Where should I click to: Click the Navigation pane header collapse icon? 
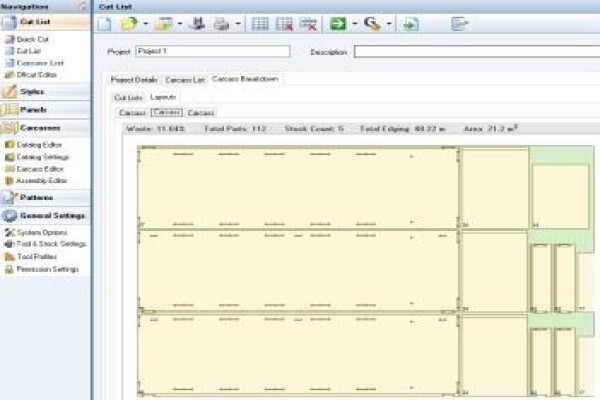[x=82, y=6]
